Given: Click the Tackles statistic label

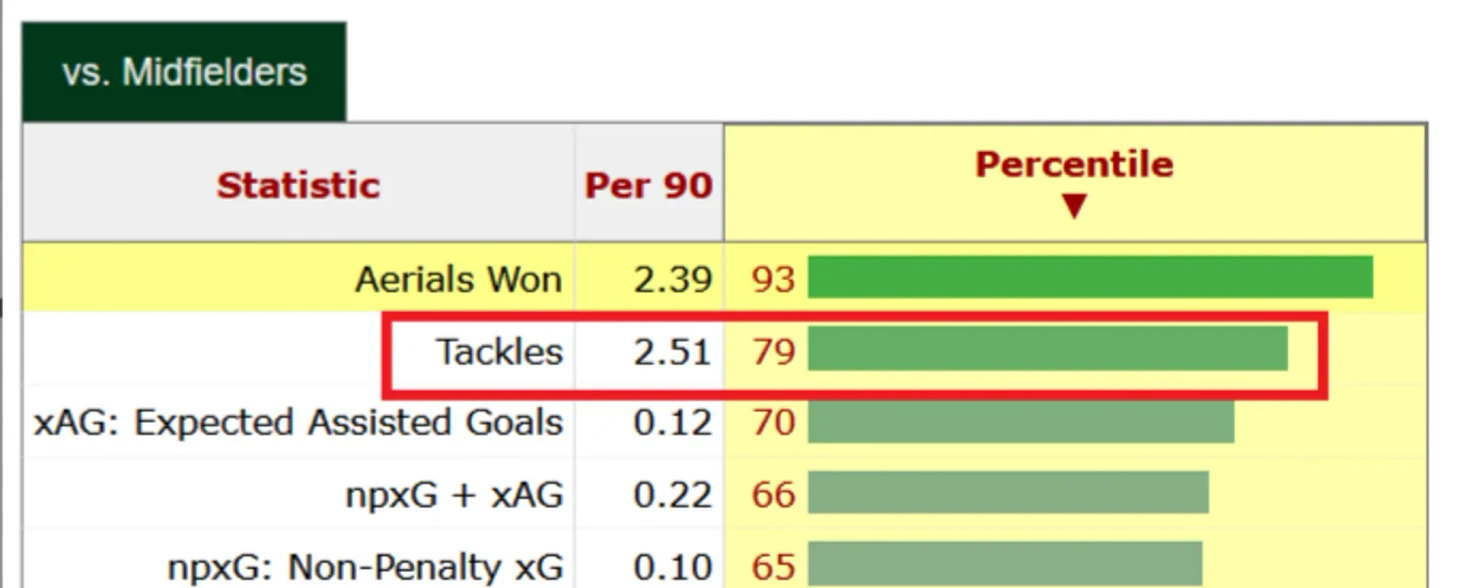Looking at the screenshot, I should tap(499, 352).
